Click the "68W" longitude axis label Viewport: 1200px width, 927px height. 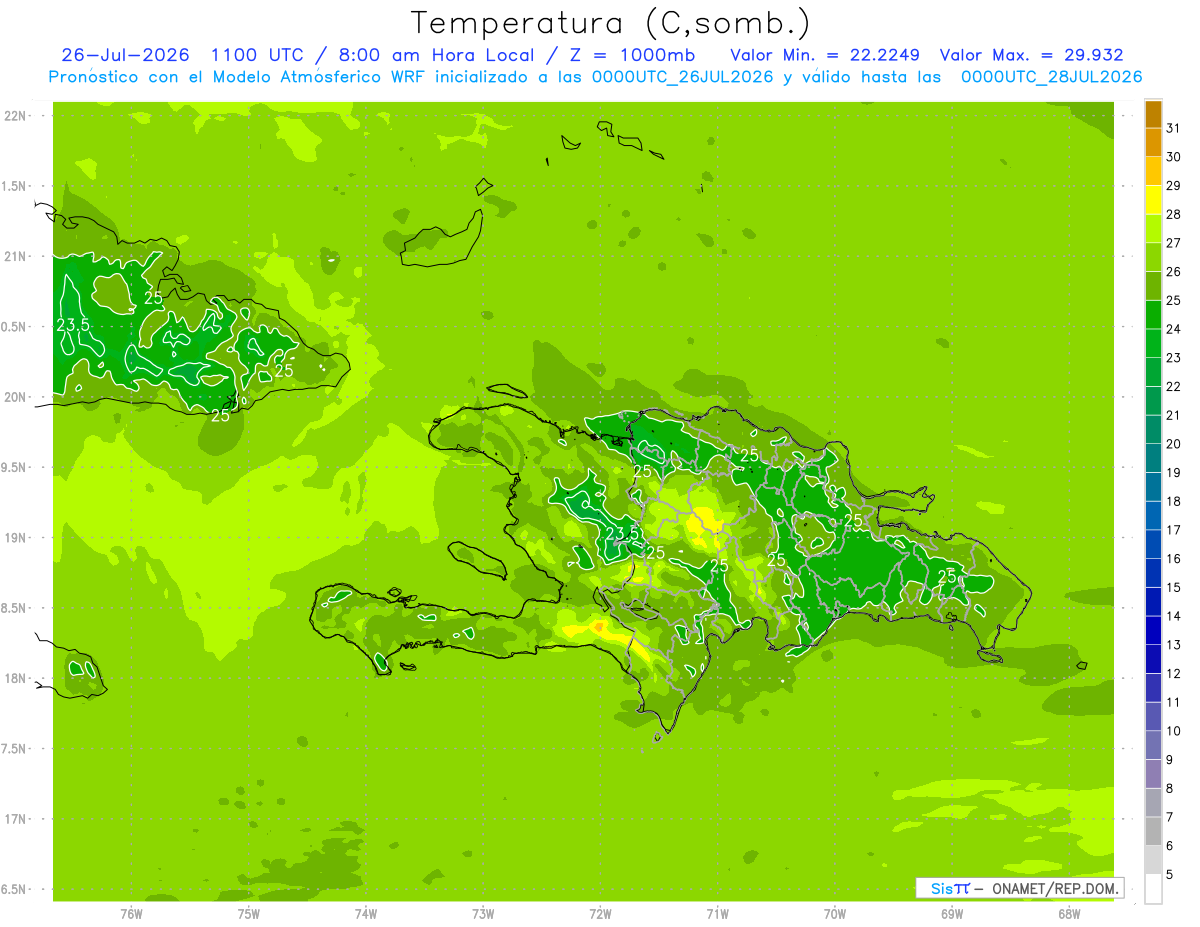click(1069, 913)
